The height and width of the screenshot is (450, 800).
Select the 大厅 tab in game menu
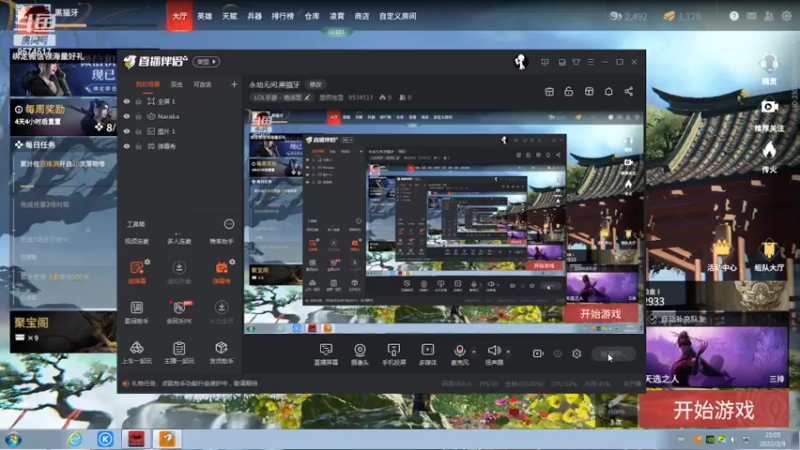(180, 16)
